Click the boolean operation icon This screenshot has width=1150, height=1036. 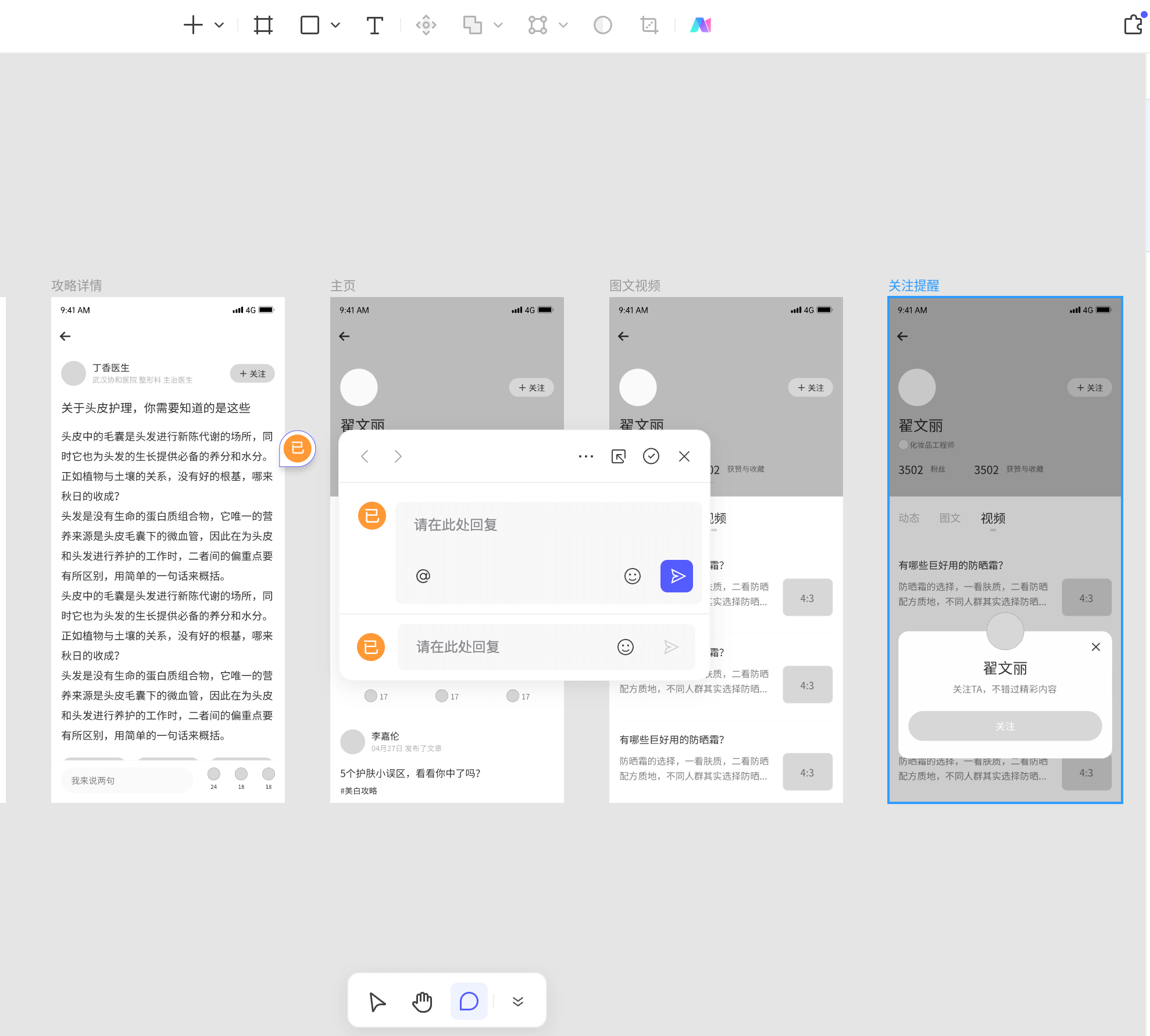click(473, 25)
